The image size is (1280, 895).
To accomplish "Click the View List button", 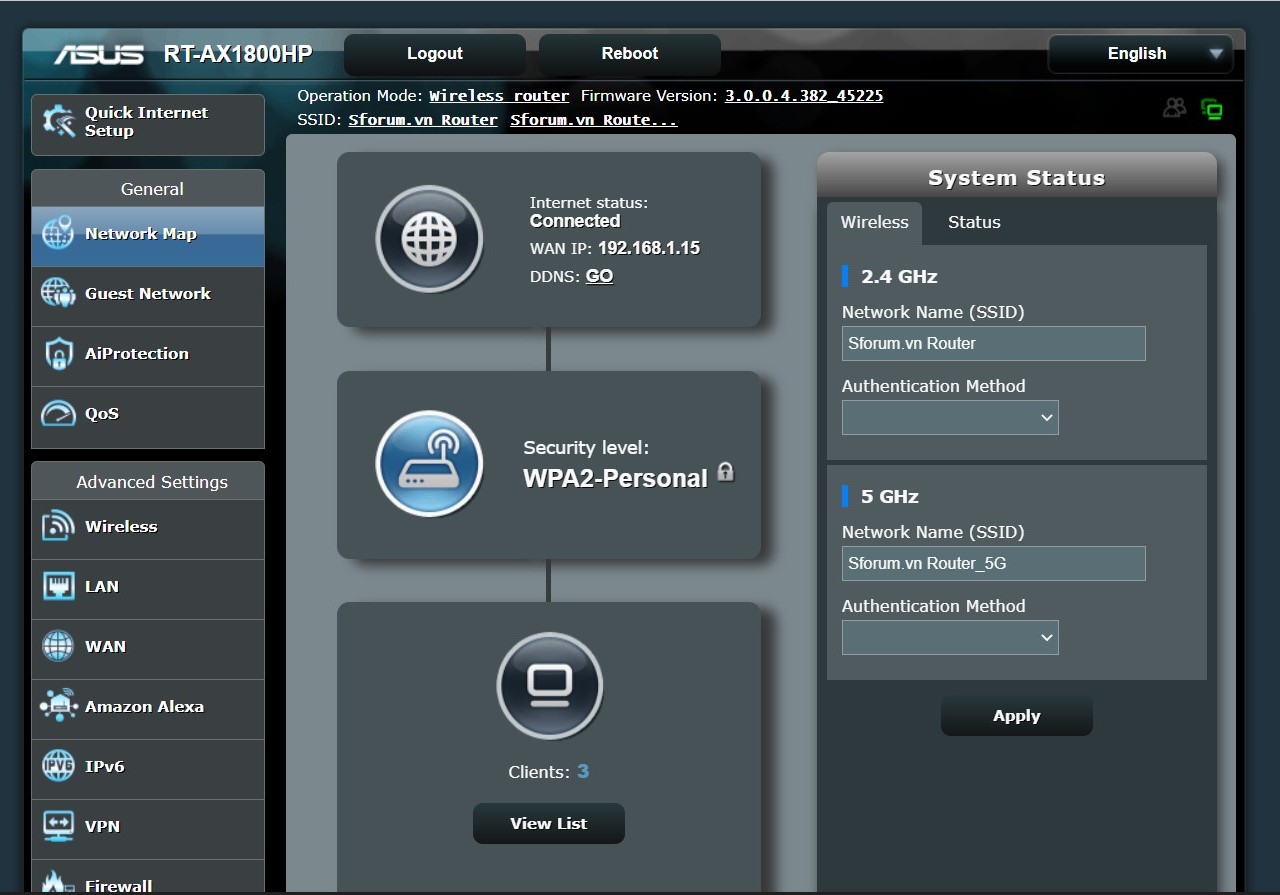I will point(549,824).
